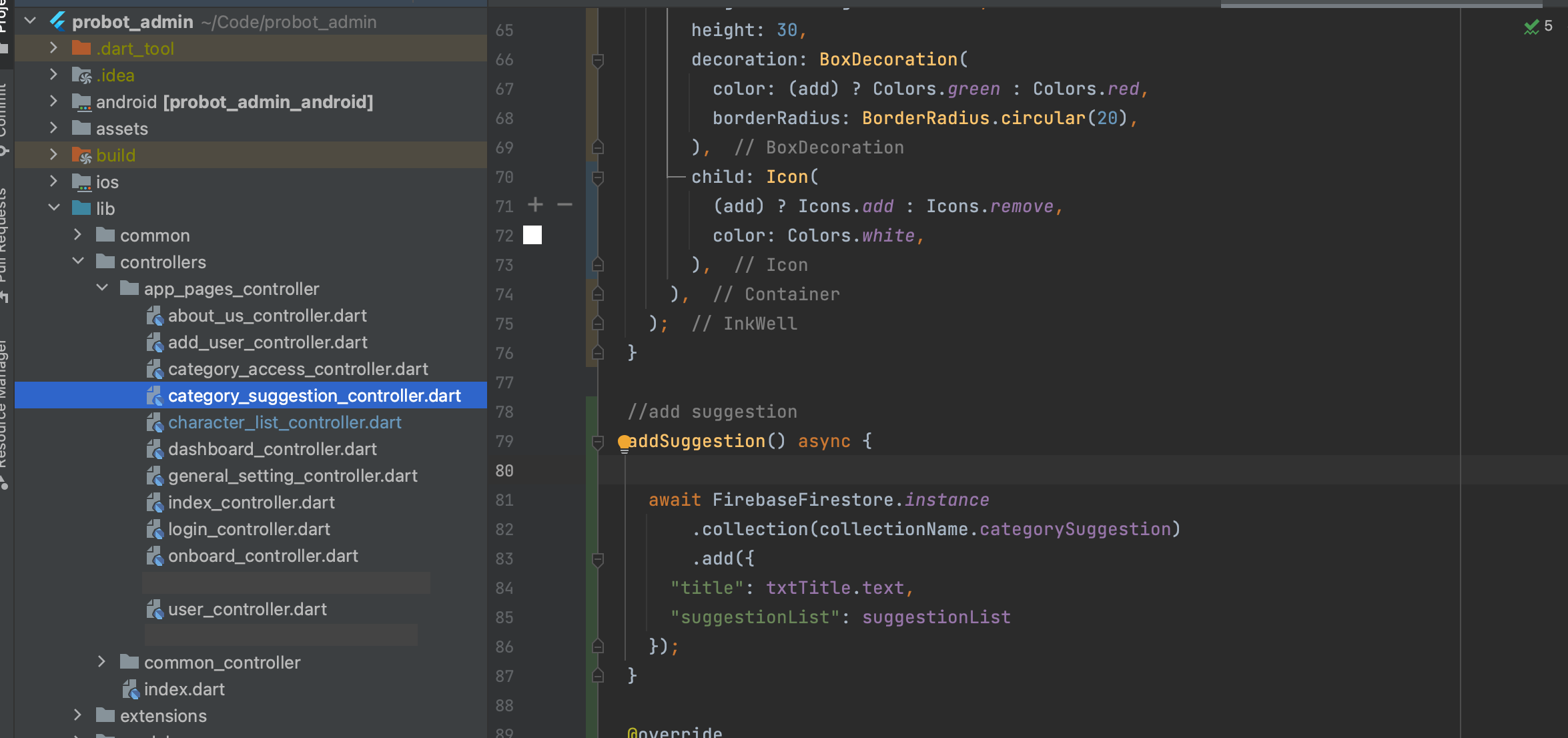Click the white color swatch in gutter
The height and width of the screenshot is (738, 1568).
click(x=532, y=235)
